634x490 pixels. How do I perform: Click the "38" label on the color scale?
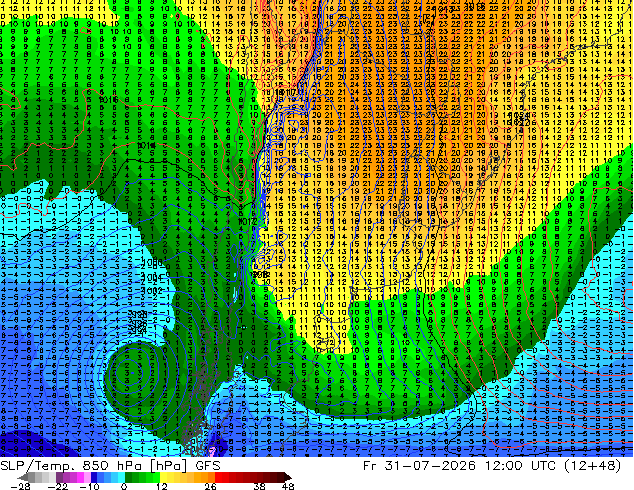click(260, 486)
